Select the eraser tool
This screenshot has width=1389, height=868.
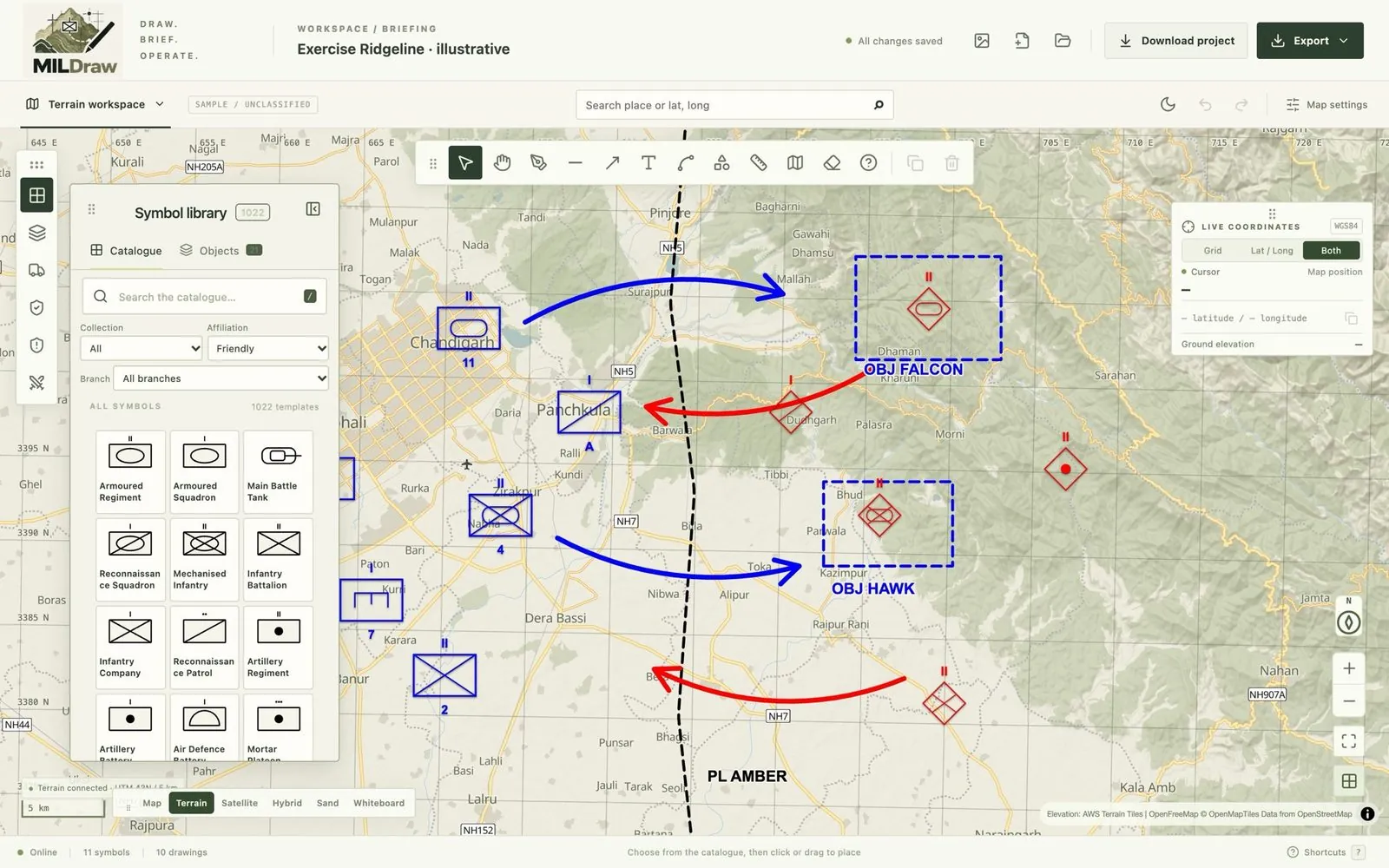(832, 163)
